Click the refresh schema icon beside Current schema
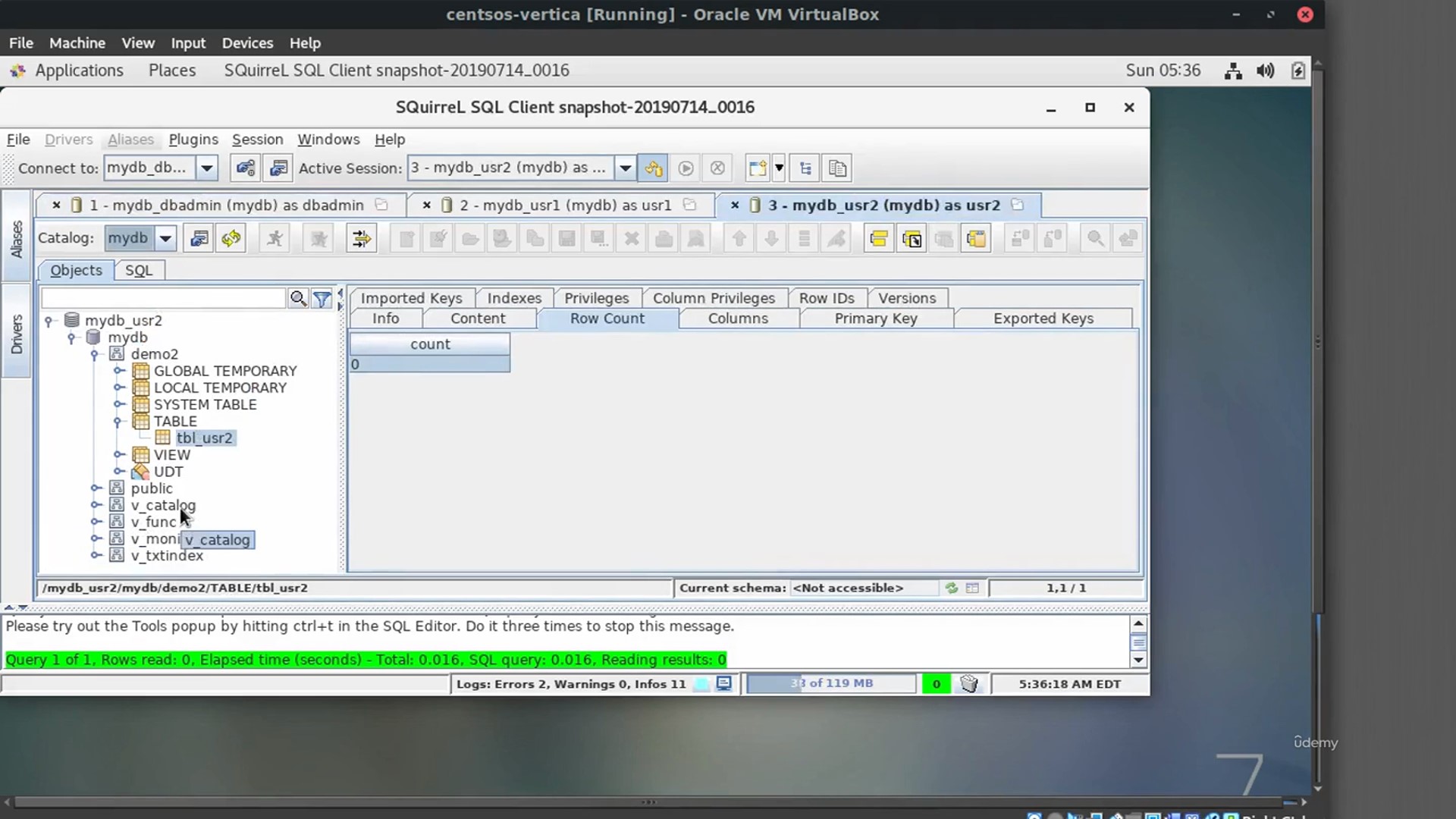The height and width of the screenshot is (819, 1456). click(x=951, y=588)
